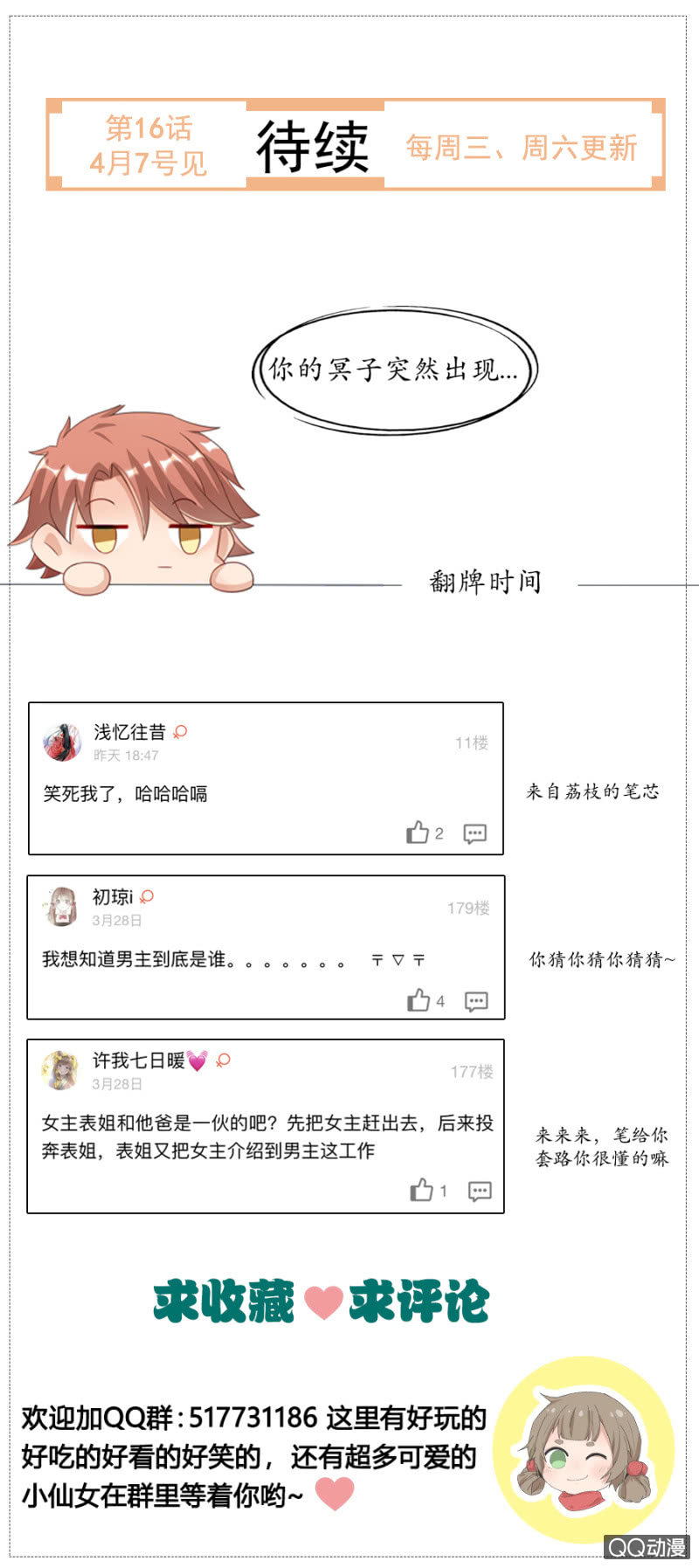699x1568 pixels.
Task: Click the 翻牌时间 heading
Action: (486, 581)
